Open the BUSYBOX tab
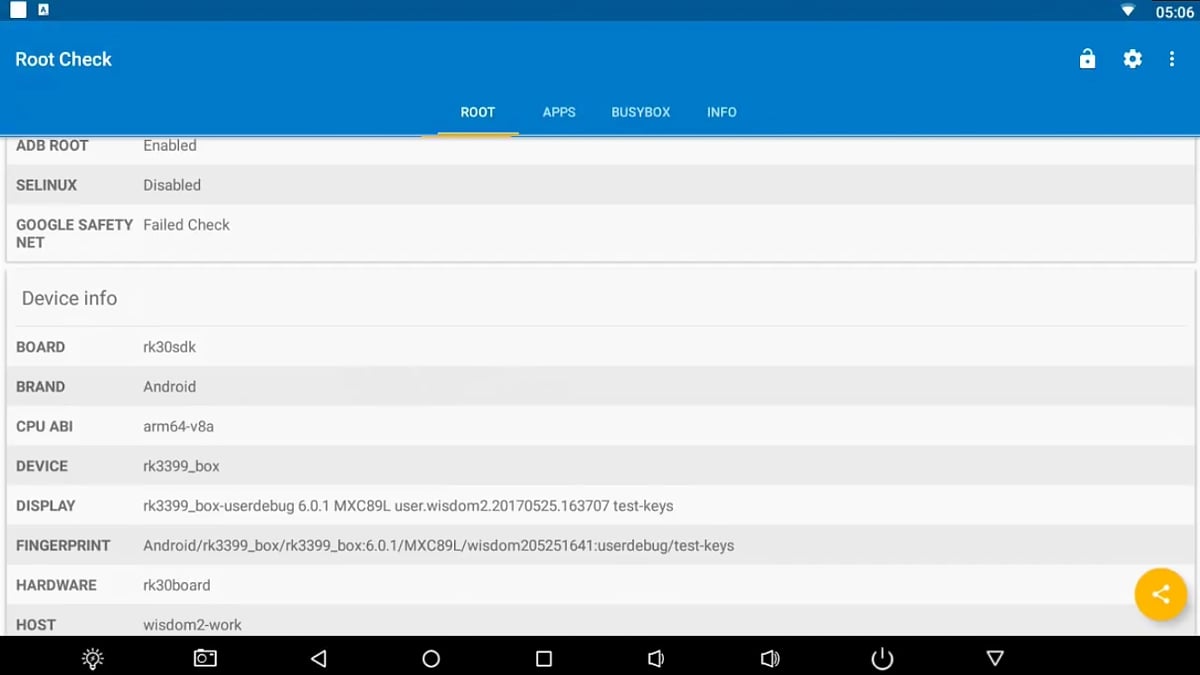This screenshot has width=1200, height=675. [x=641, y=112]
